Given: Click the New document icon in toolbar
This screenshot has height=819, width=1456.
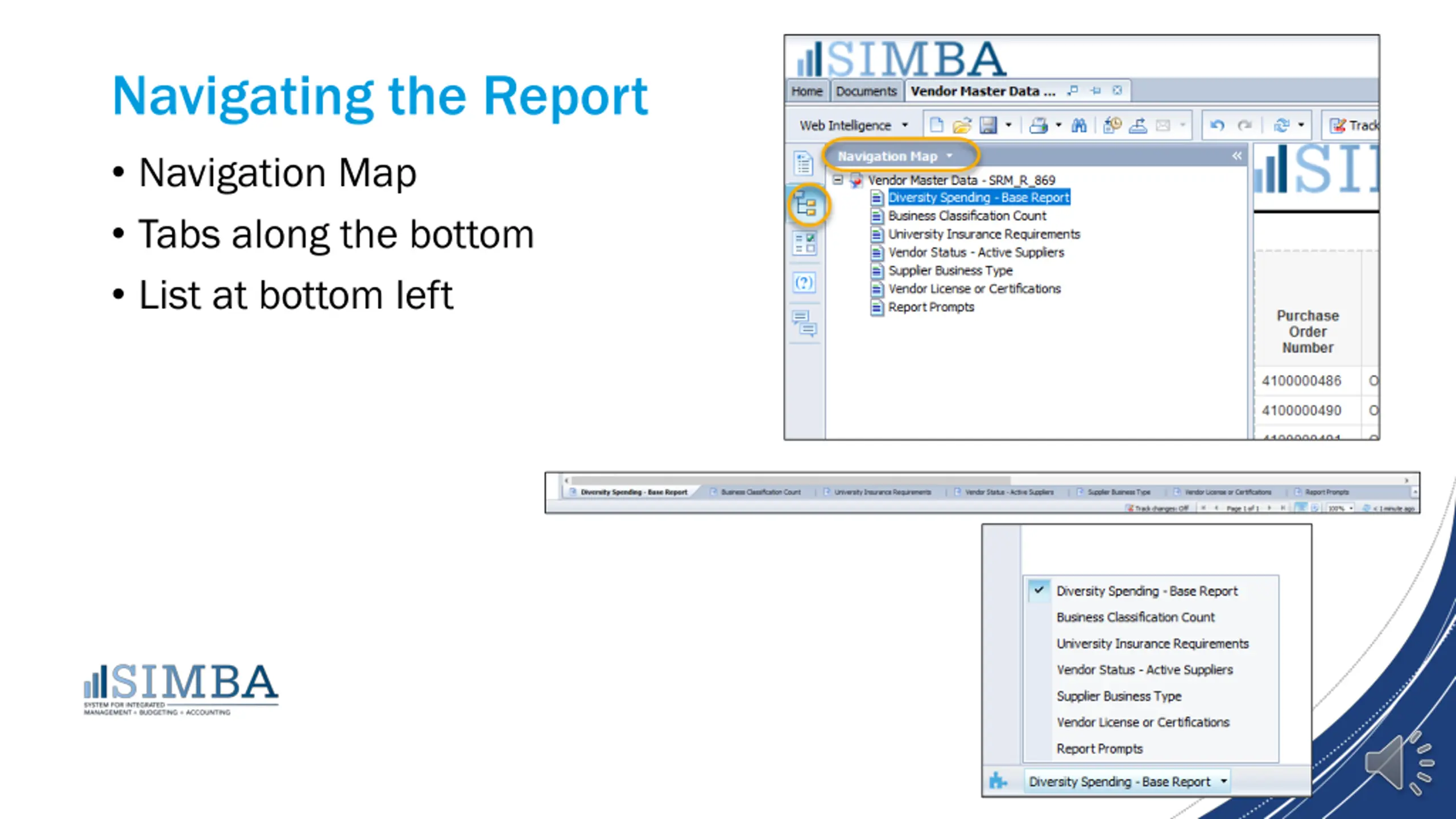Looking at the screenshot, I should (936, 125).
